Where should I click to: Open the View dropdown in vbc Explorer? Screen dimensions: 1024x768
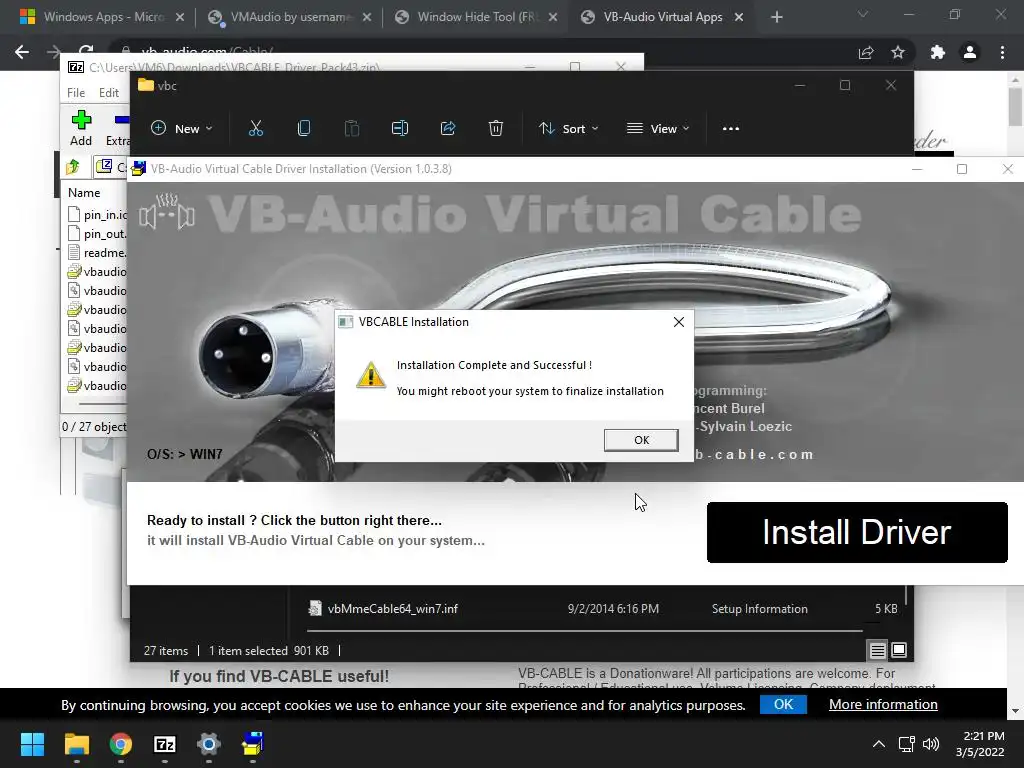(x=658, y=129)
